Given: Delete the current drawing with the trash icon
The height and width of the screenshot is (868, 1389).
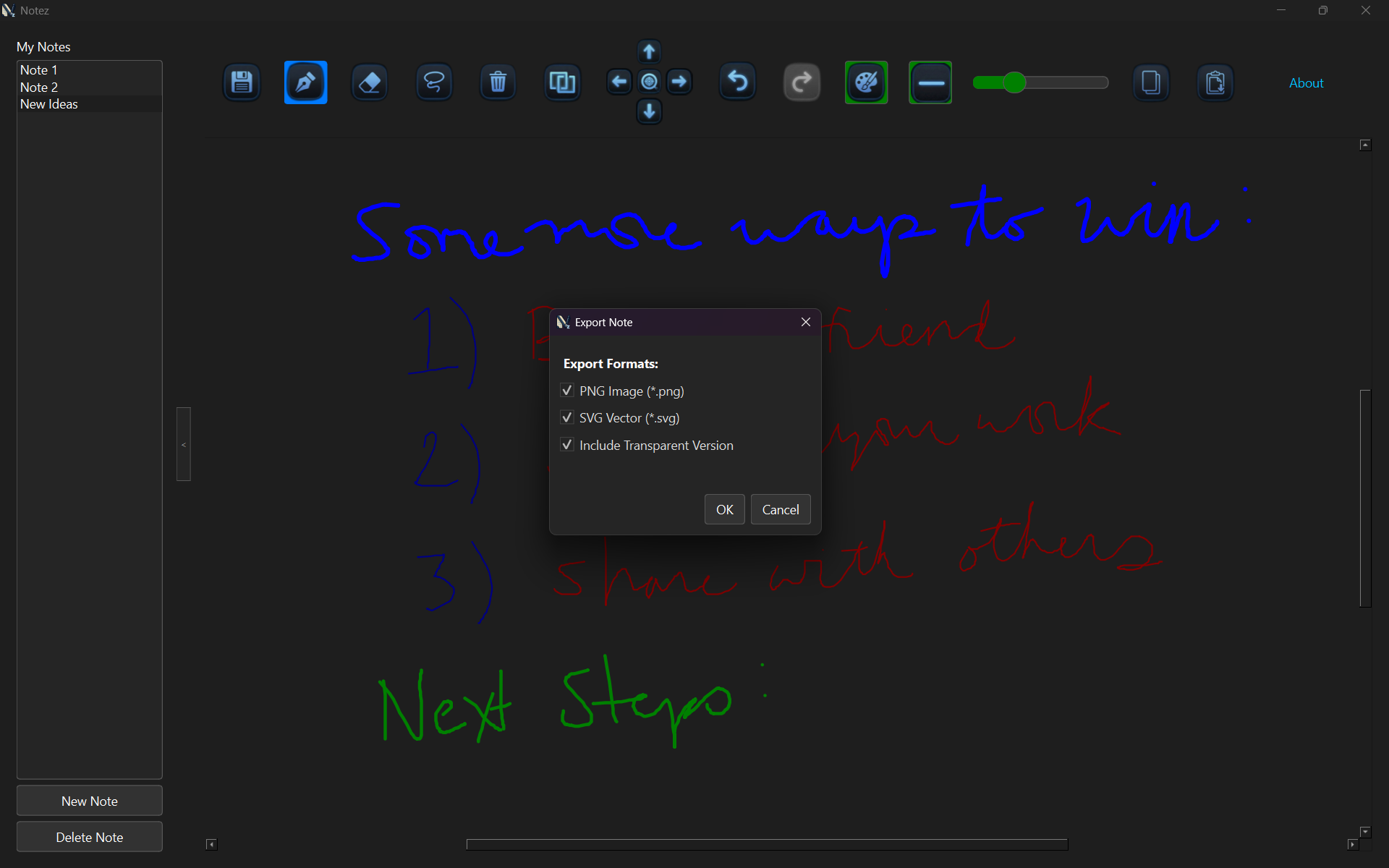Looking at the screenshot, I should pyautogui.click(x=497, y=82).
